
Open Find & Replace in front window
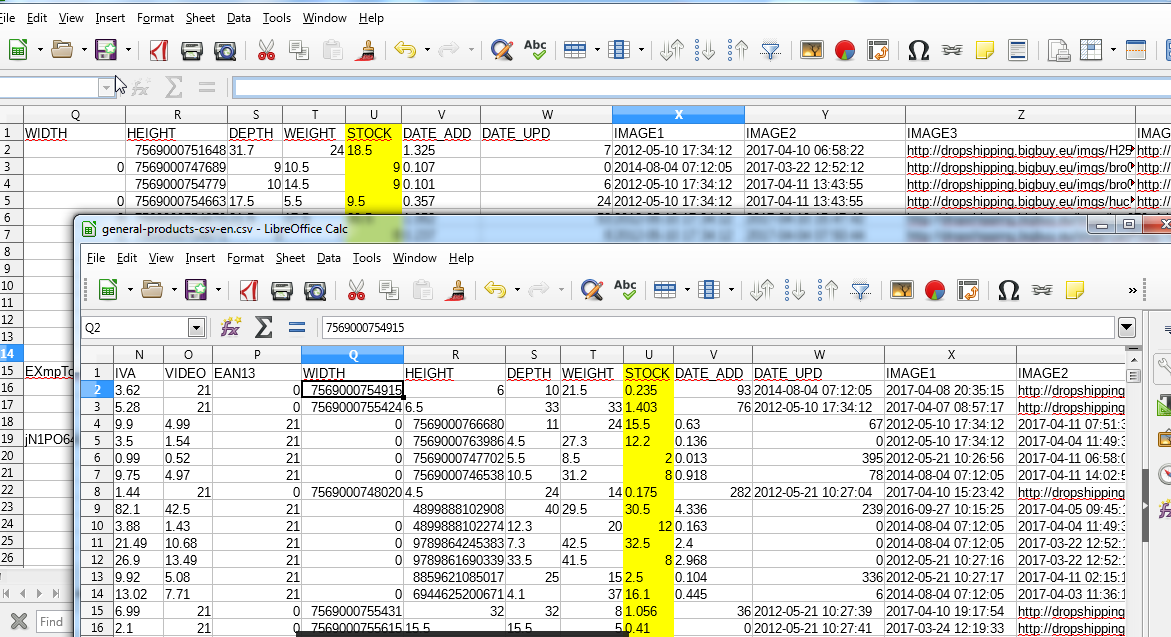(x=591, y=290)
